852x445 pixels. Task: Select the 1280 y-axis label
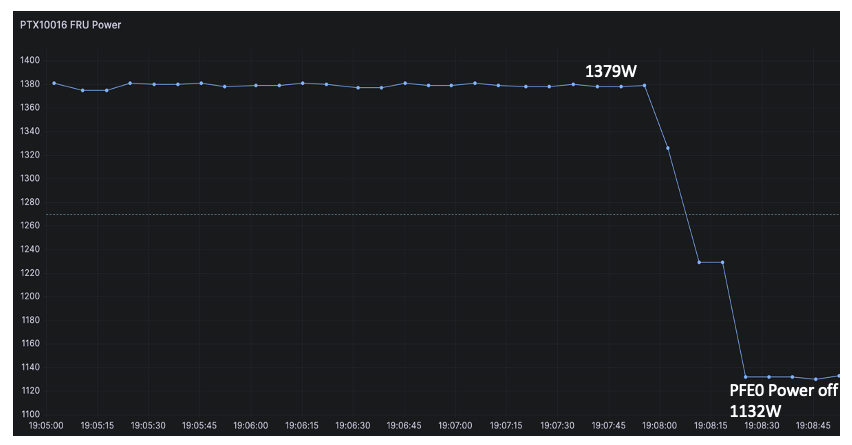30,202
